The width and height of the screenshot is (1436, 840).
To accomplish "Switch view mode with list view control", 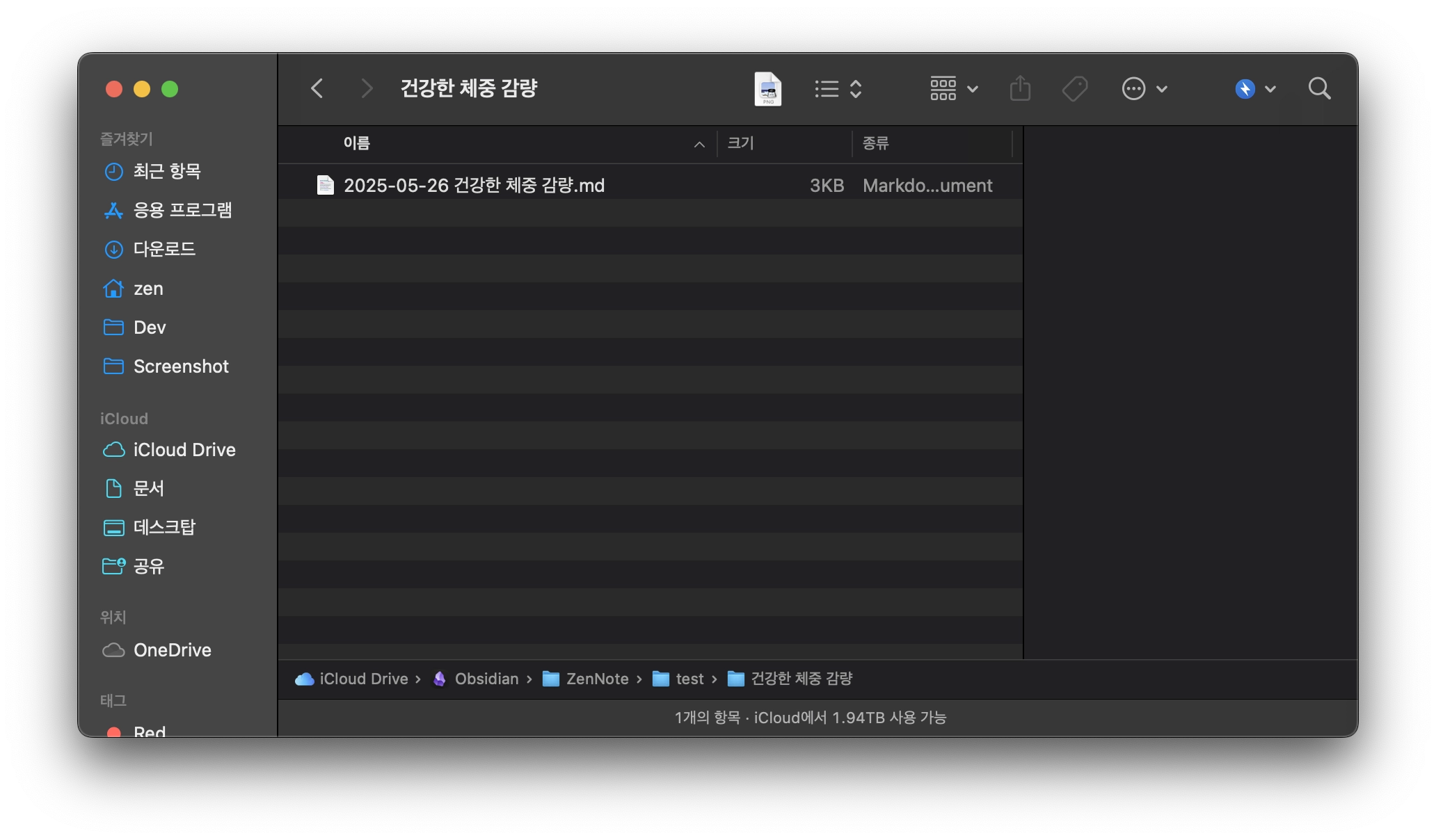I will [x=838, y=89].
